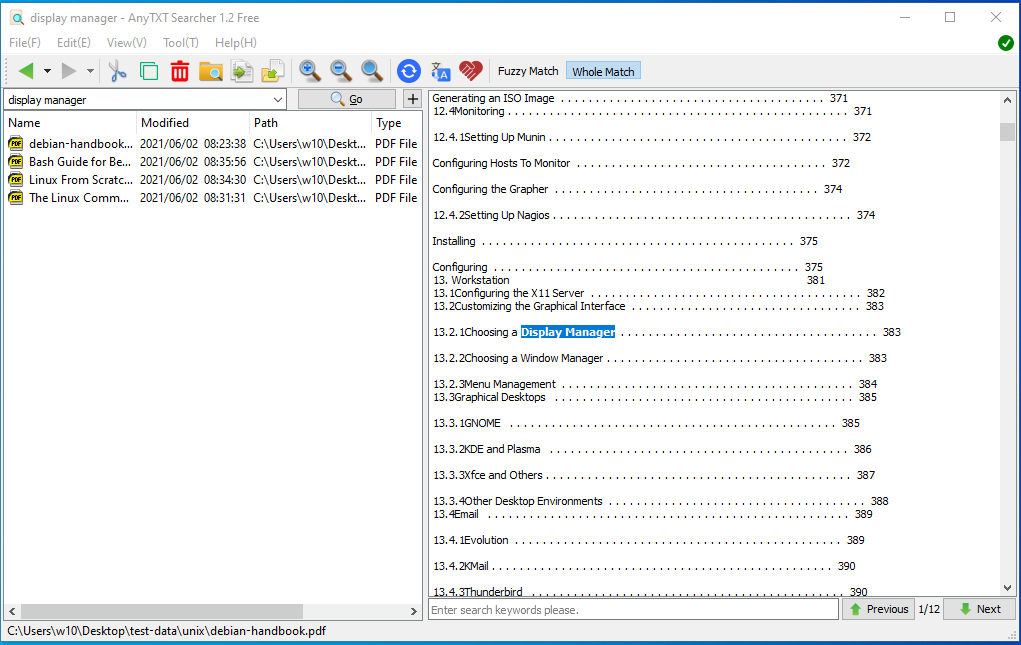Open the forward navigation history dropdown
Viewport: 1021px width, 645px height.
point(89,71)
